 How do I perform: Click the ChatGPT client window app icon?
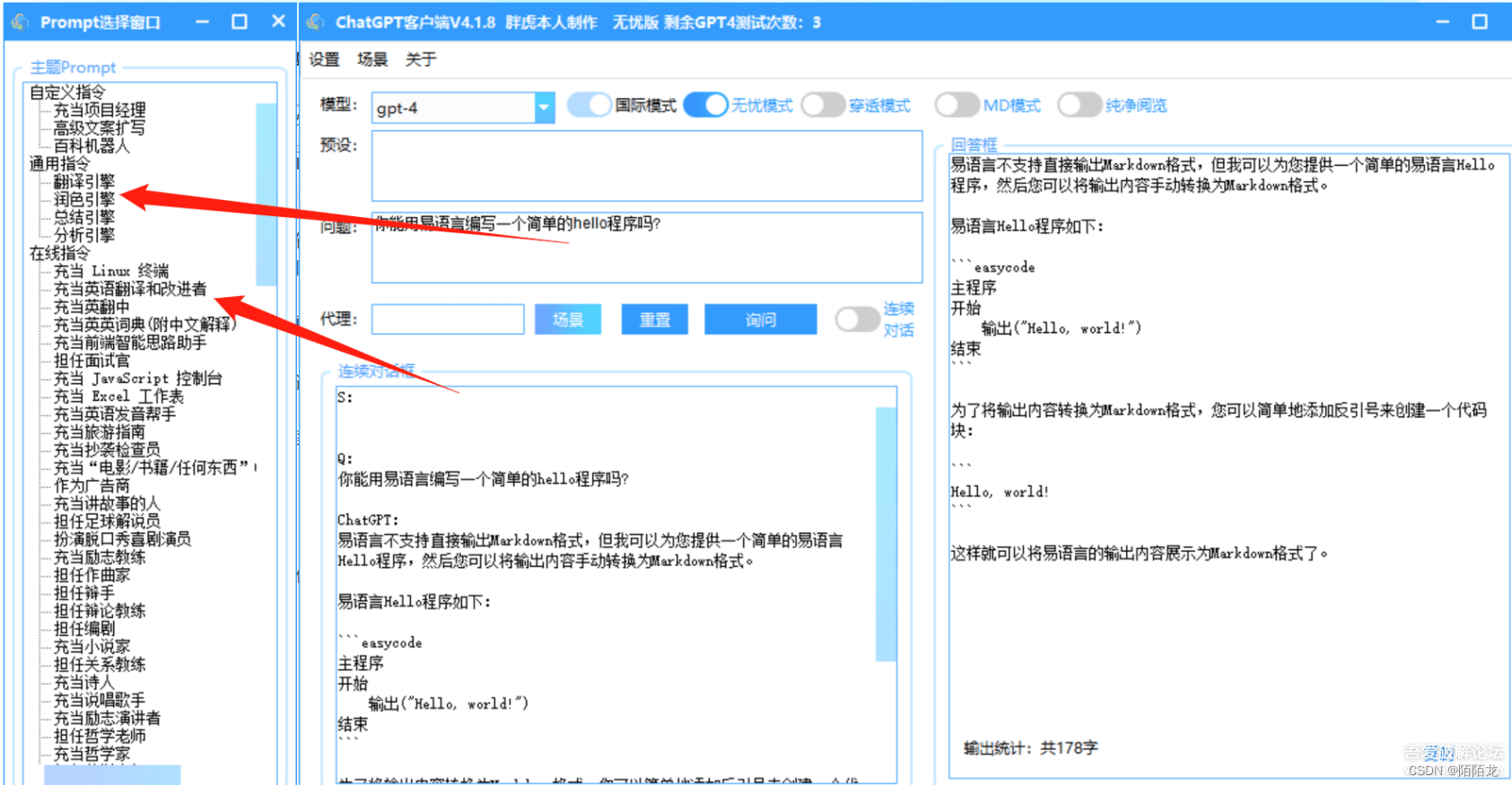pos(315,22)
